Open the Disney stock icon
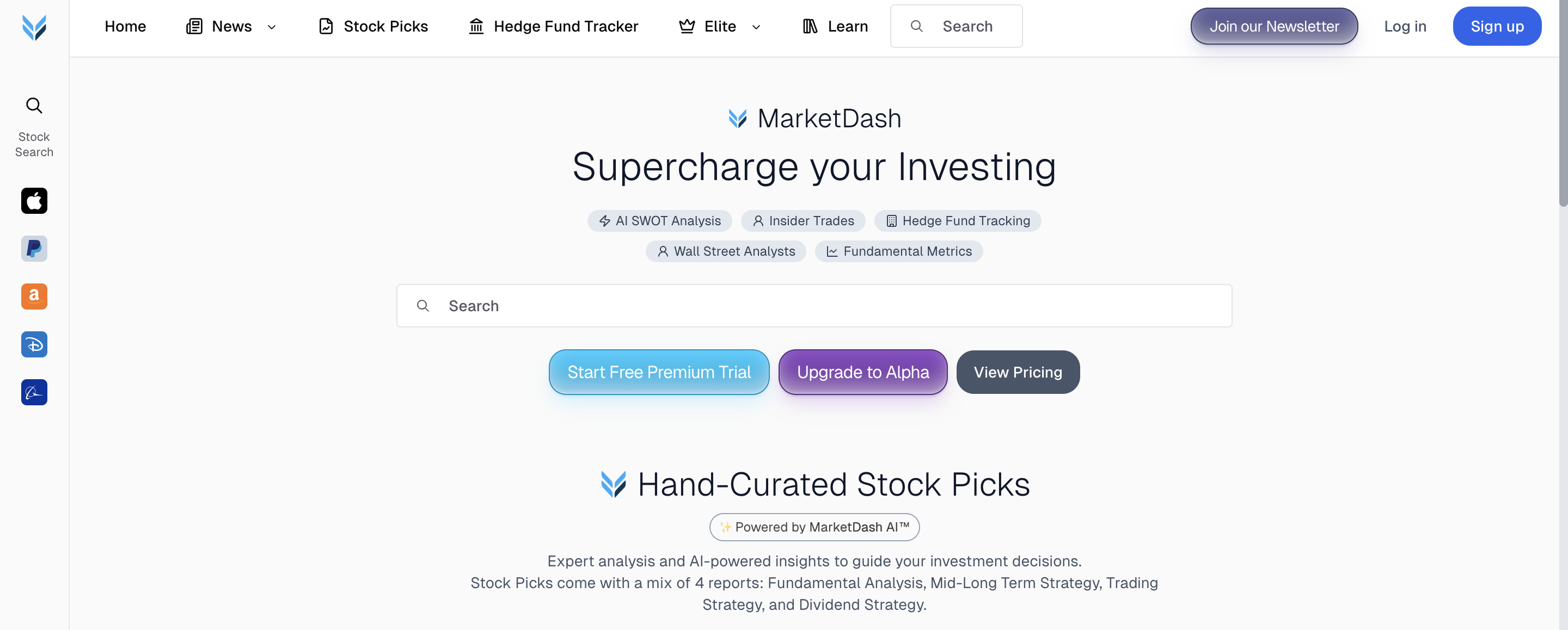 (x=34, y=344)
